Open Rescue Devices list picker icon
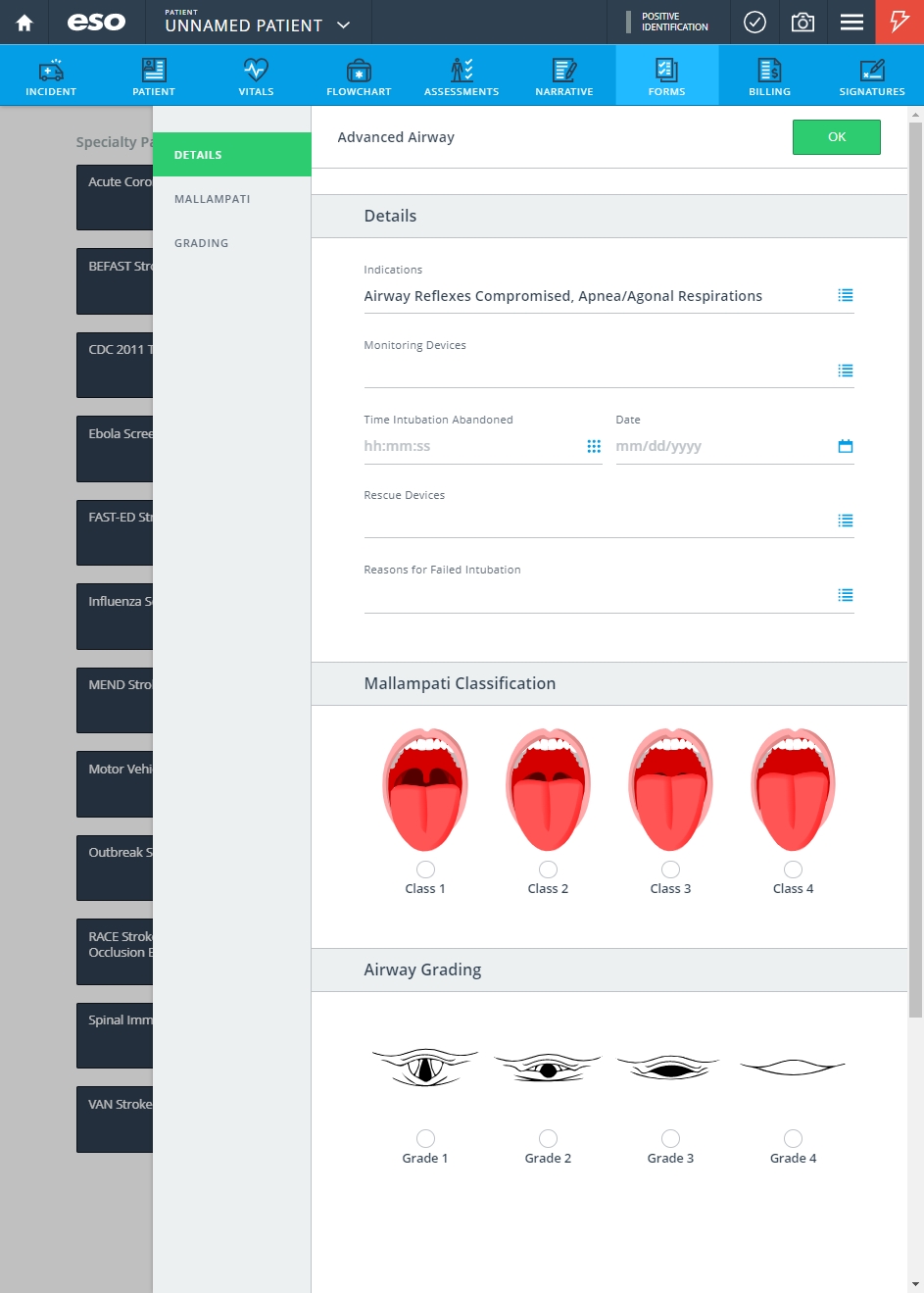This screenshot has width=924, height=1293. [x=846, y=521]
